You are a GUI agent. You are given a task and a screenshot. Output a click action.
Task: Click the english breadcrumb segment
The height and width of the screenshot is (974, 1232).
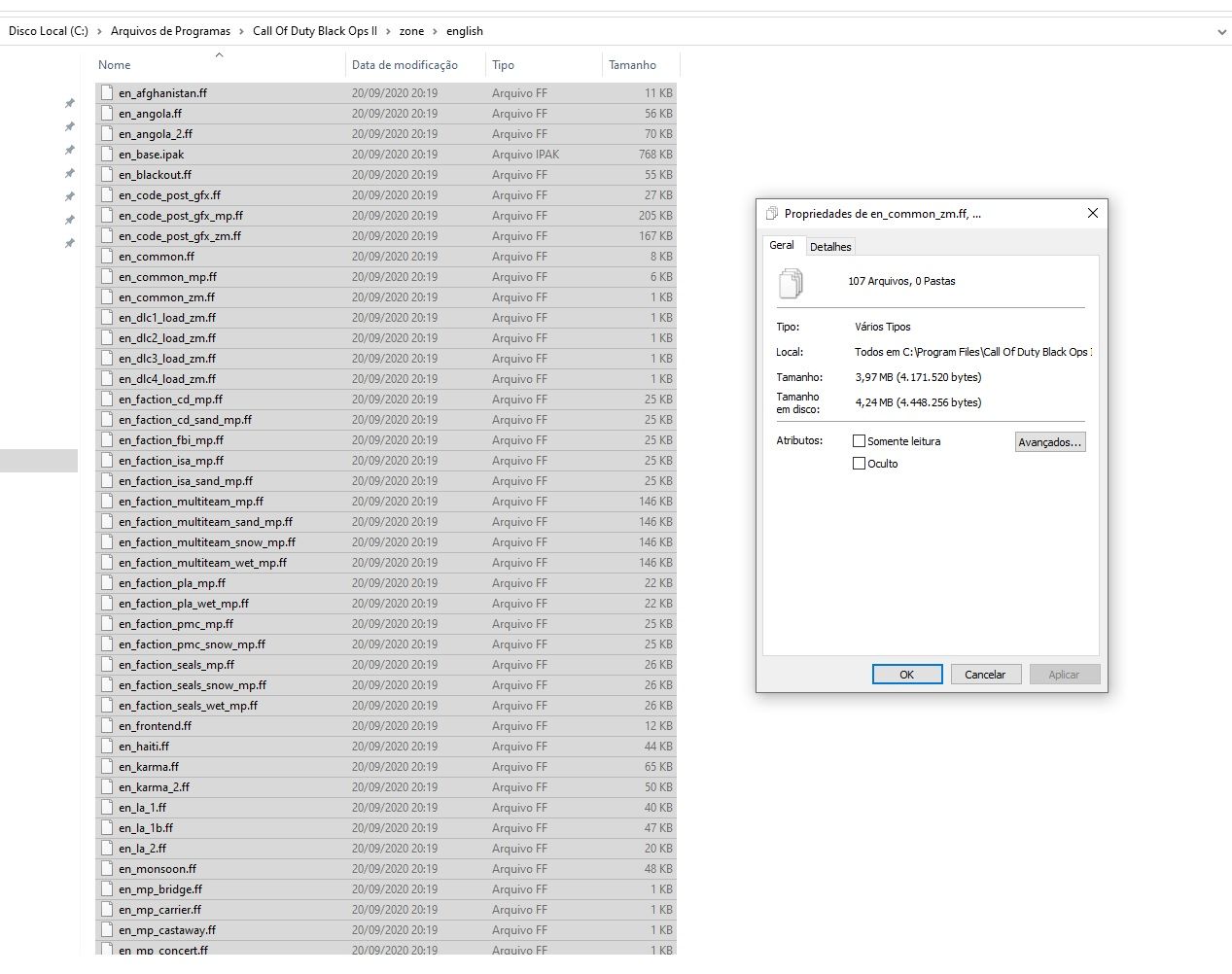[x=465, y=31]
